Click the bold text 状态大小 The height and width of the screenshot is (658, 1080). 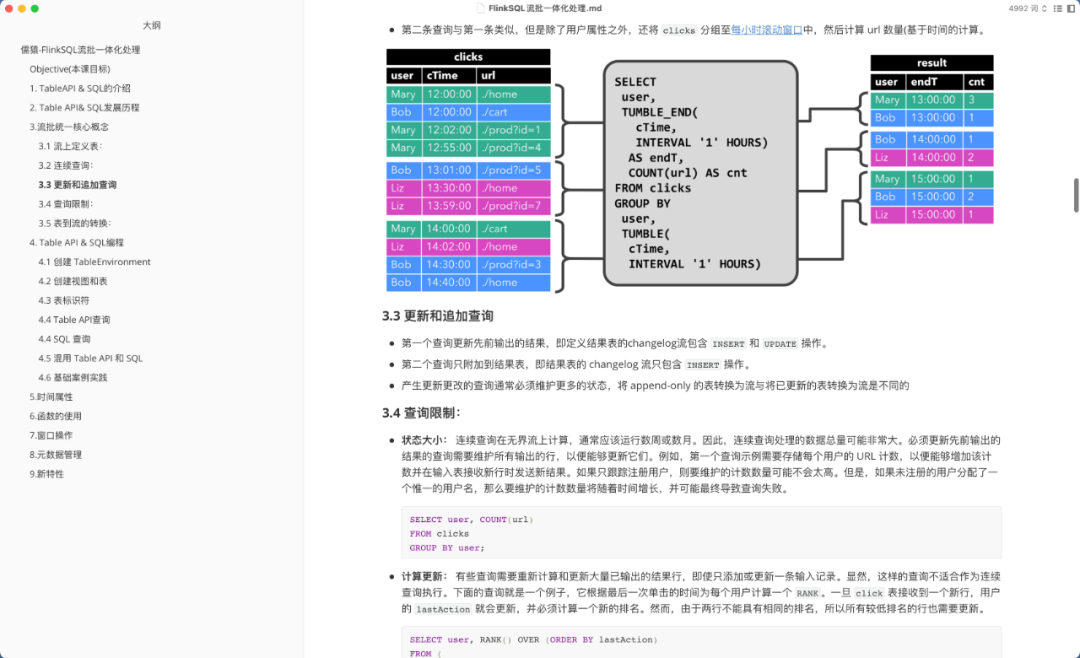coord(424,440)
